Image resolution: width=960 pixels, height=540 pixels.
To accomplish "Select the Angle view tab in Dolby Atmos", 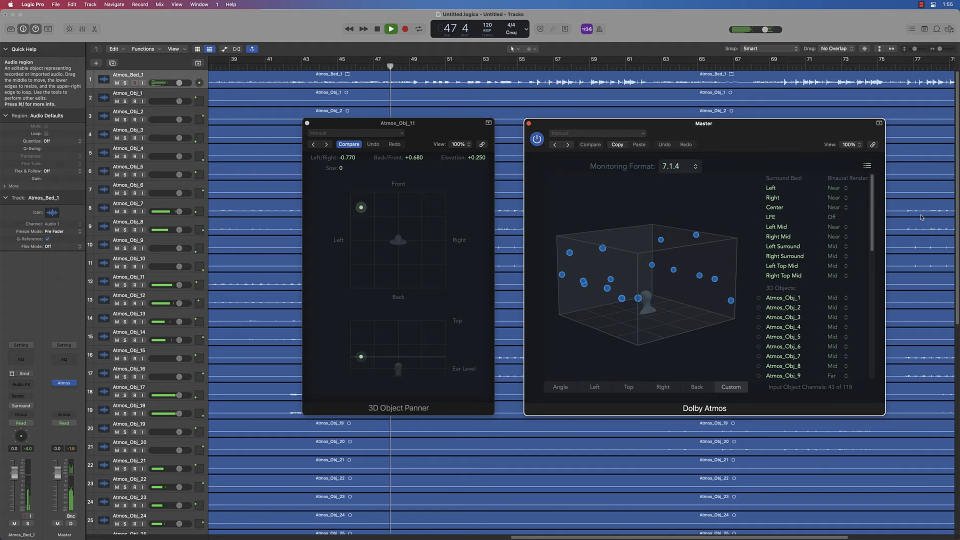I will 560,387.
